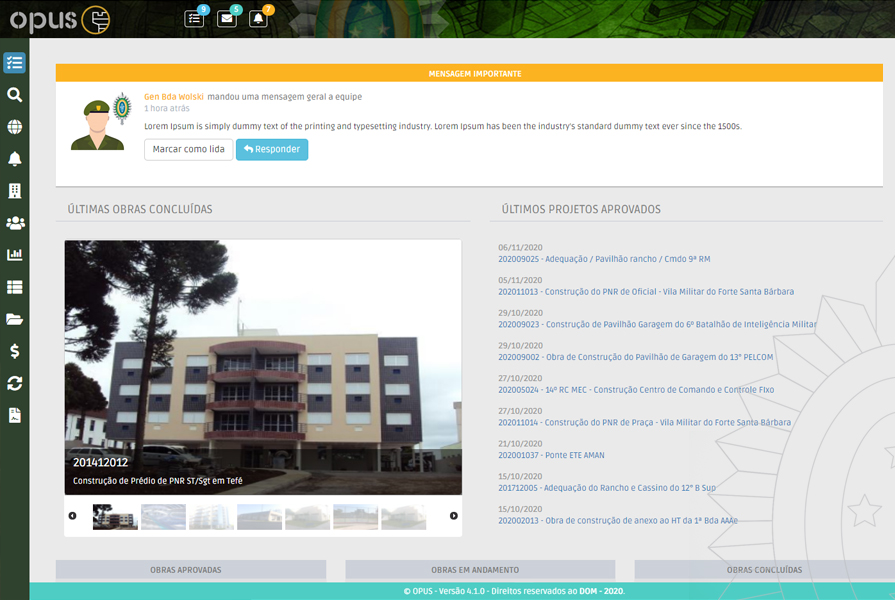Switch to Obras Aprovadas tab
This screenshot has width=895, height=600.
tap(191, 570)
